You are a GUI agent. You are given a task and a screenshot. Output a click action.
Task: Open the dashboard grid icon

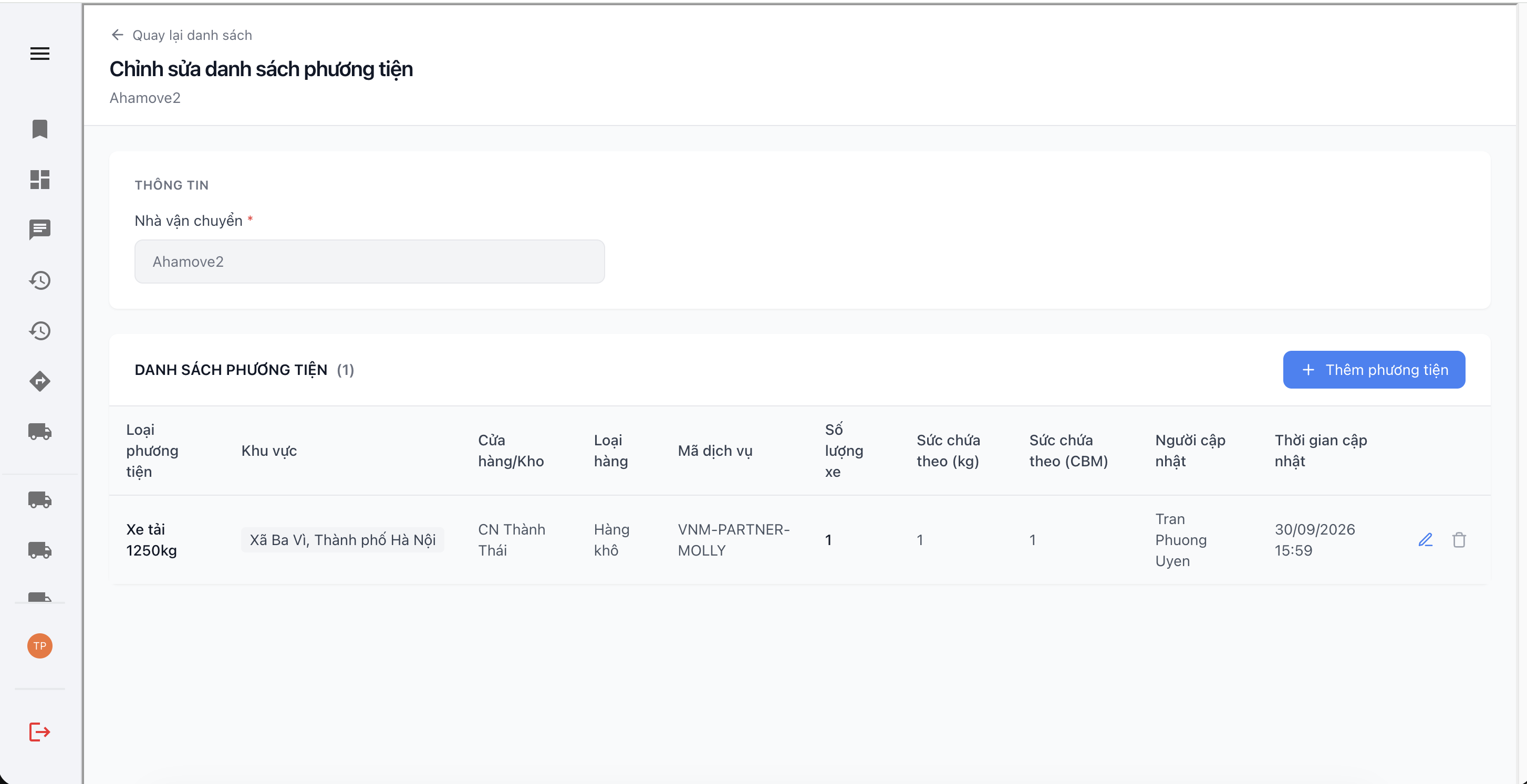tap(40, 179)
